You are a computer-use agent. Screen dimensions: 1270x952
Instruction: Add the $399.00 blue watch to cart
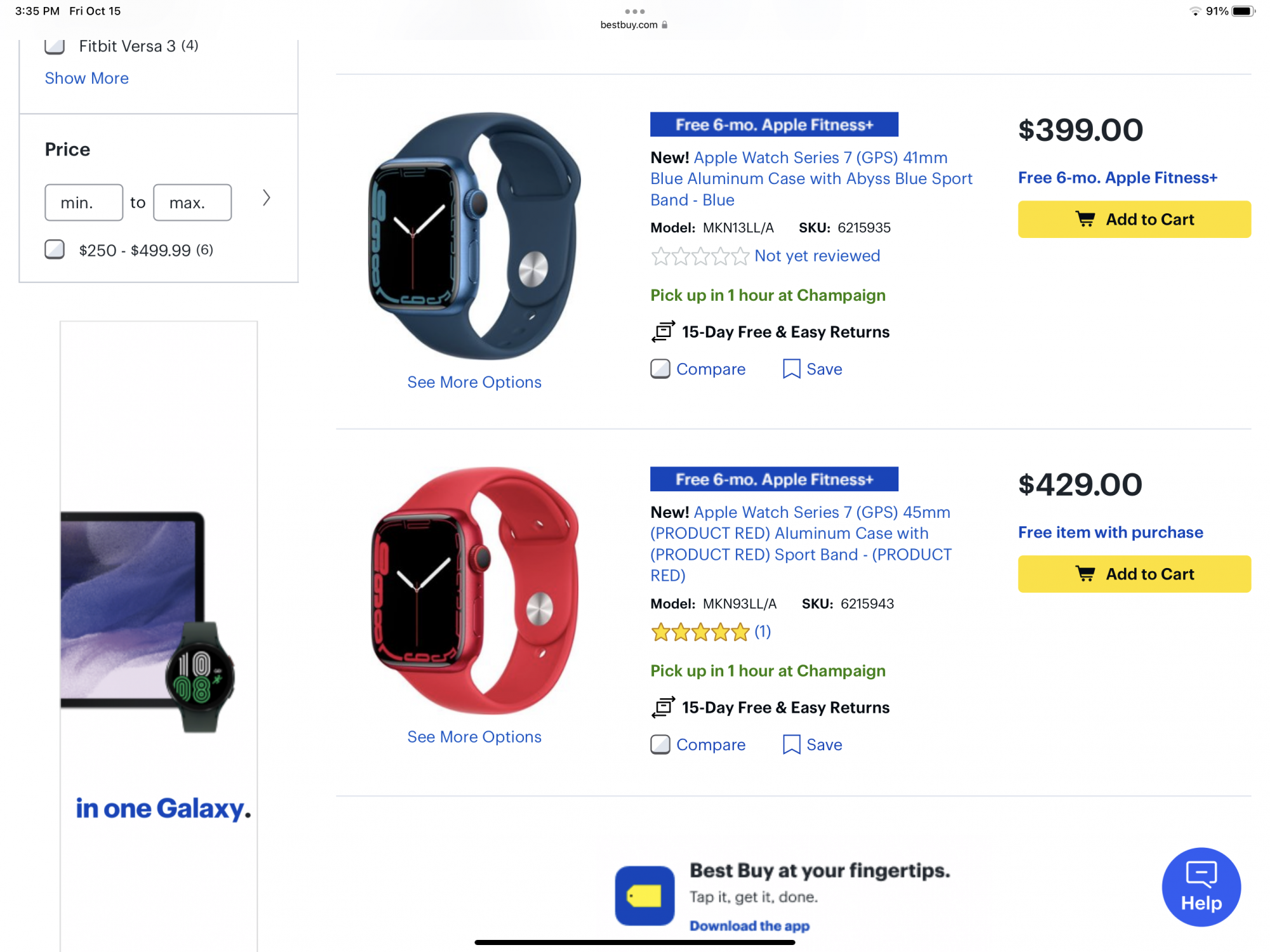click(1134, 220)
